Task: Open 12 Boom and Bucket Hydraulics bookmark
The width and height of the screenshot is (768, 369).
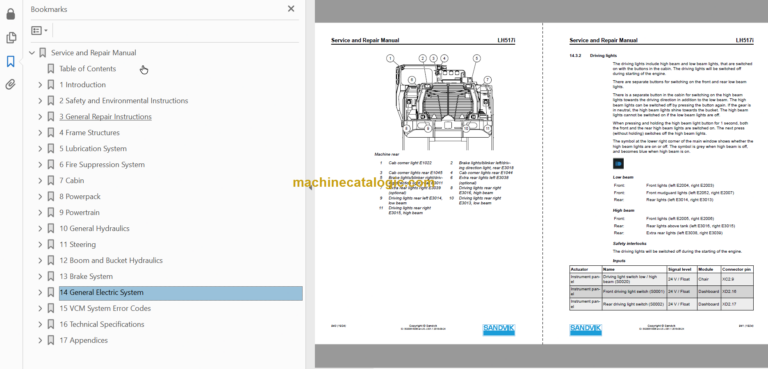Action: point(111,261)
